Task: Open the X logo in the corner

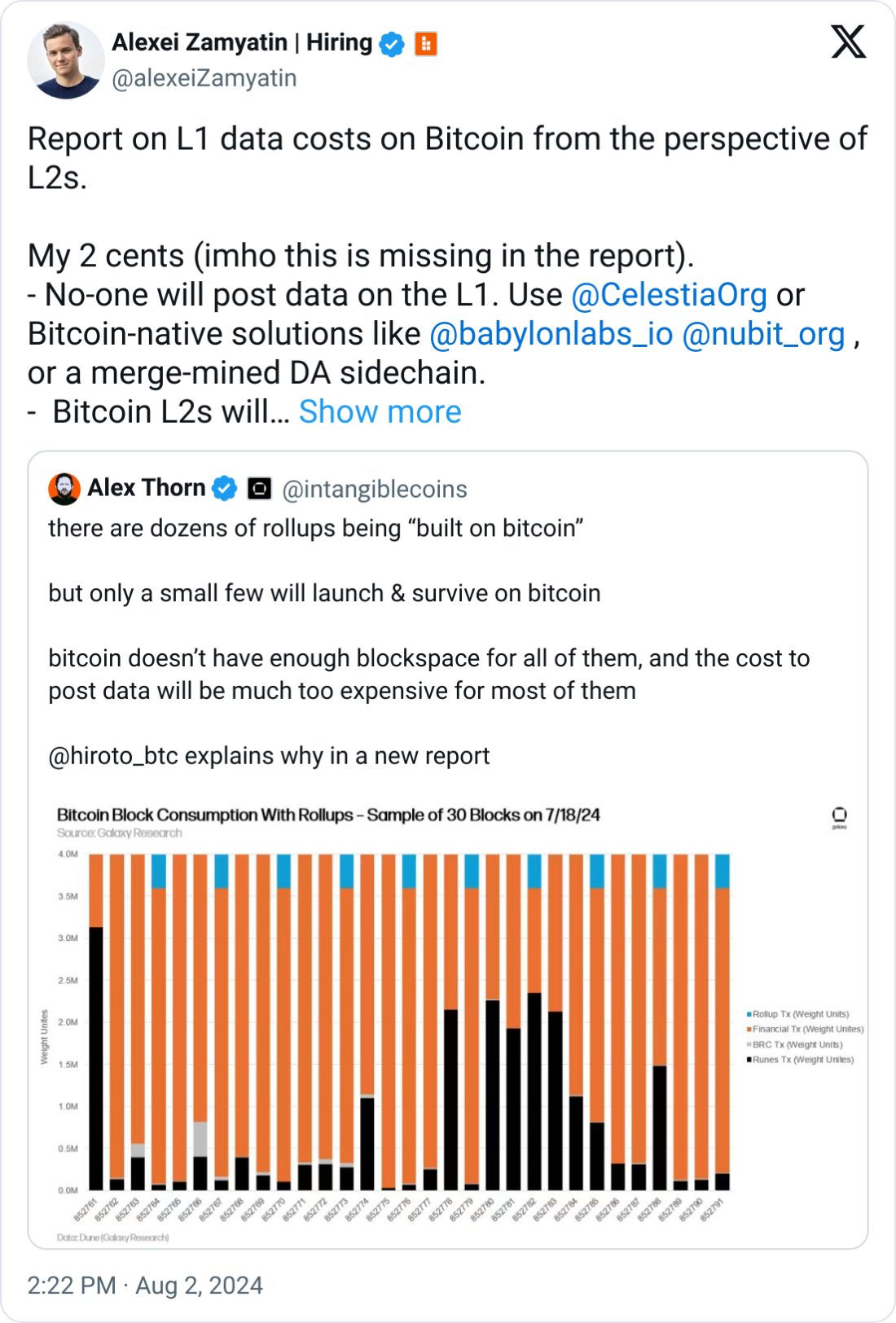Action: [x=848, y=42]
